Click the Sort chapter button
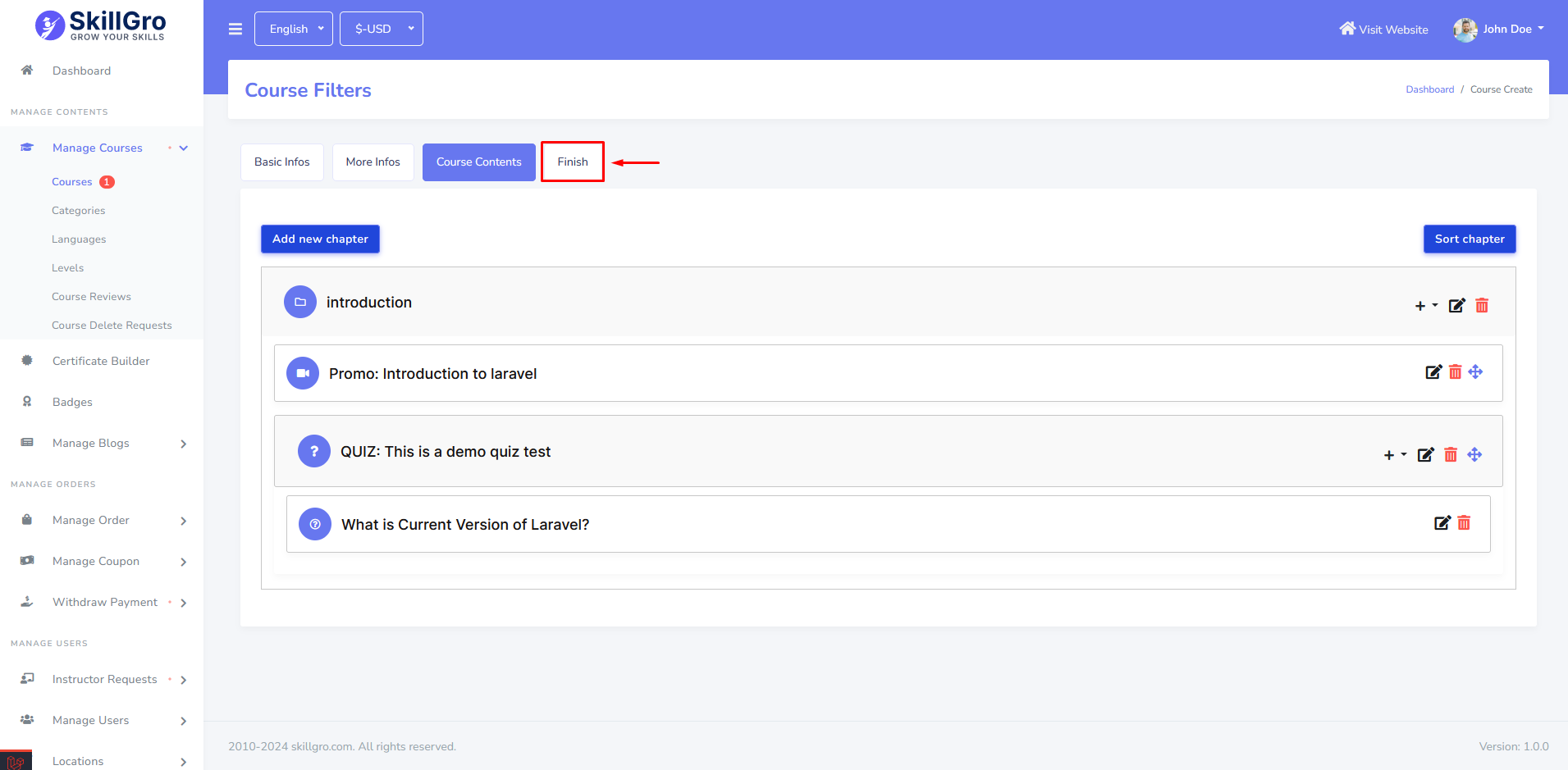The image size is (1568, 770). point(1470,239)
